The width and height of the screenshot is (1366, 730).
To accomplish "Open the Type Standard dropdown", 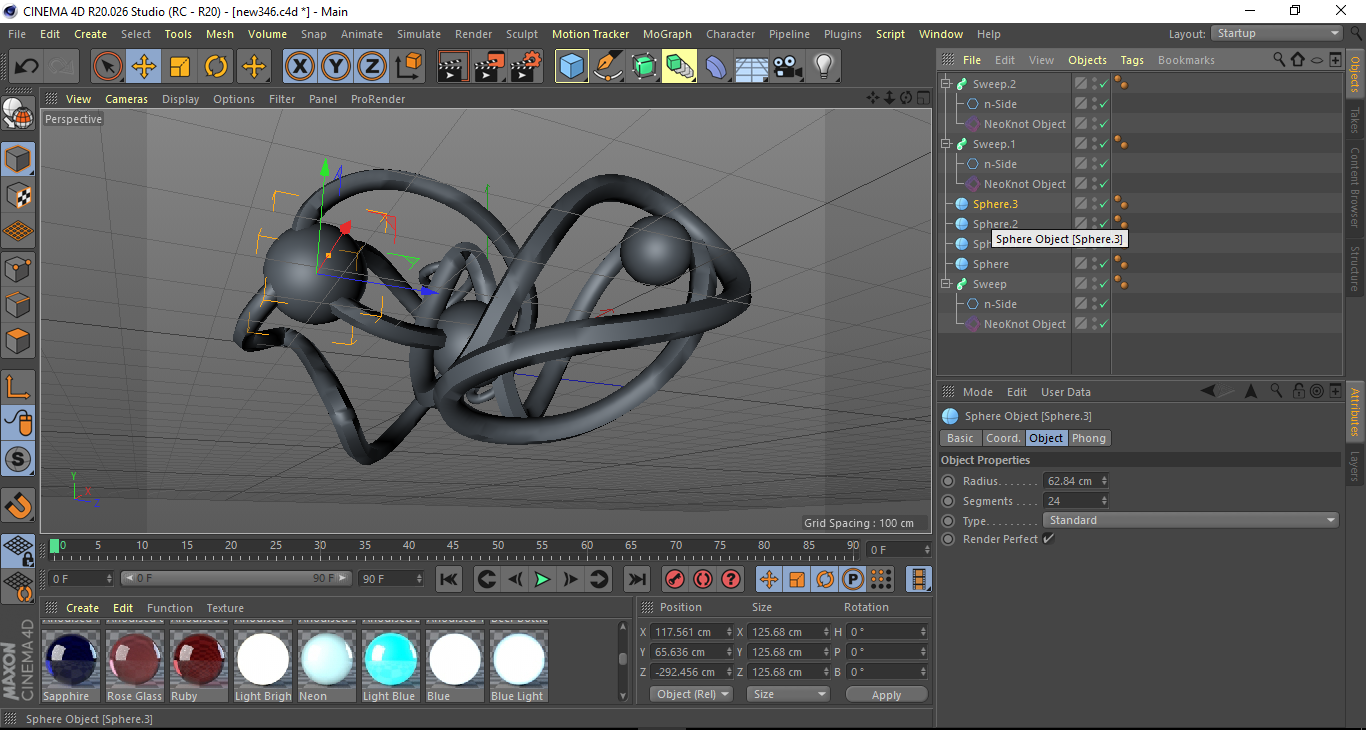I will click(1191, 520).
